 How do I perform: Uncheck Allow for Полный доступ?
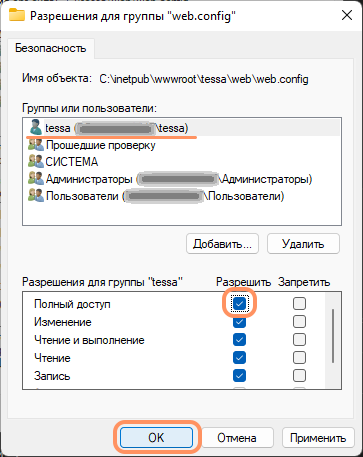pos(239,303)
